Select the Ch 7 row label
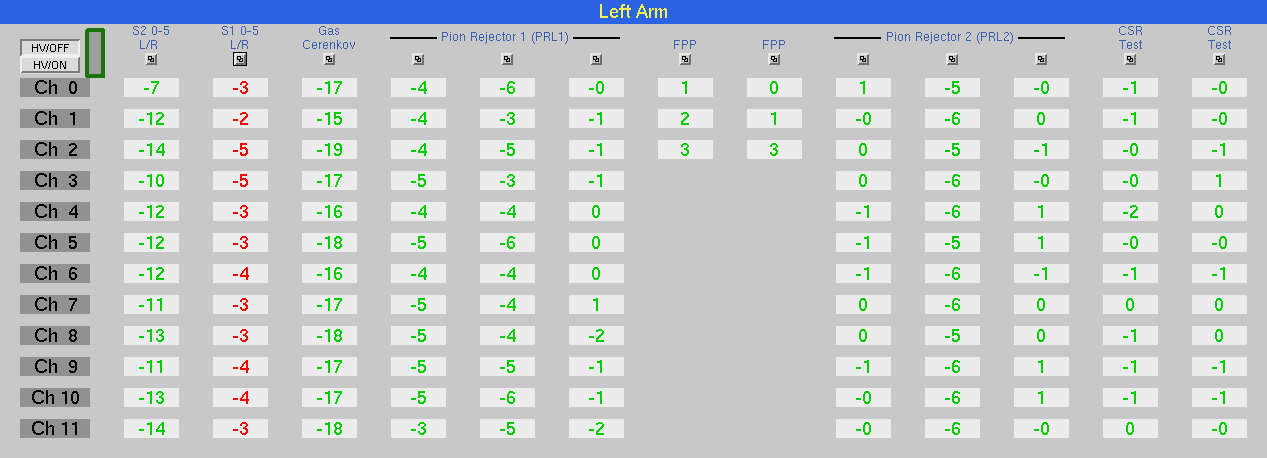The width and height of the screenshot is (1267, 458). tap(55, 305)
